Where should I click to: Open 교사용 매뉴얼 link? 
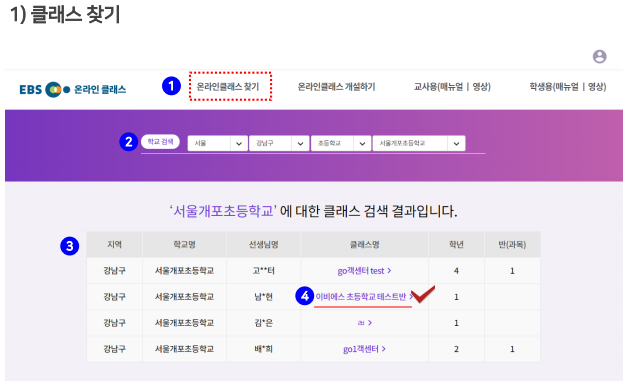point(451,86)
